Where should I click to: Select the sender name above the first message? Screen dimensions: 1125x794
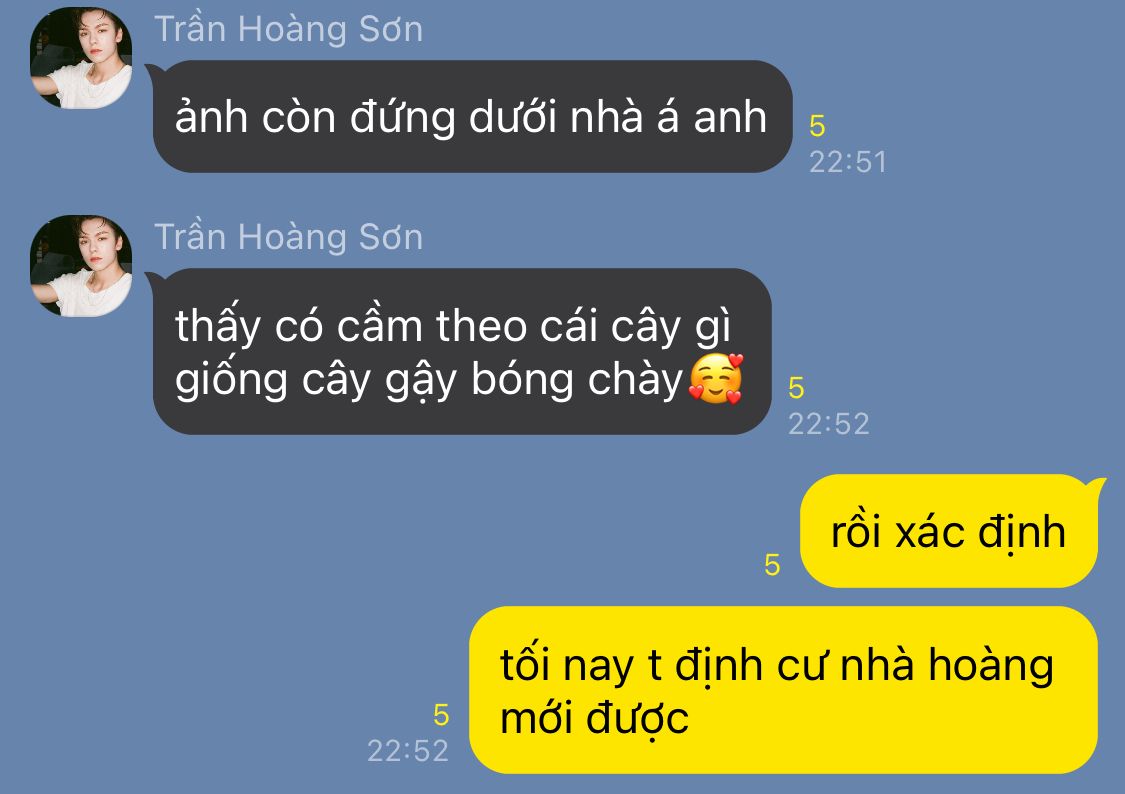pyautogui.click(x=288, y=29)
